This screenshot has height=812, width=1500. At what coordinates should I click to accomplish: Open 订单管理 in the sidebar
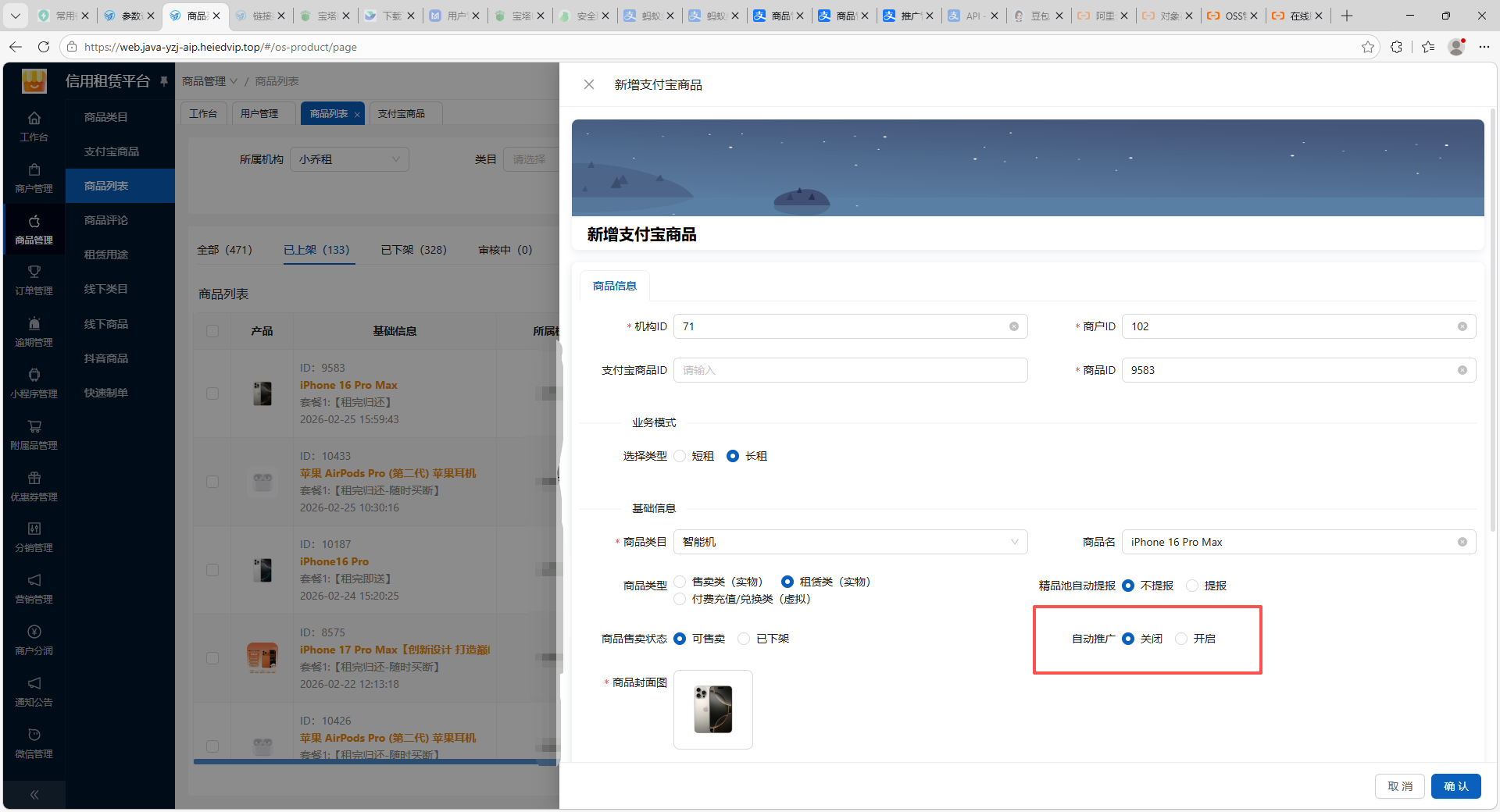click(34, 280)
